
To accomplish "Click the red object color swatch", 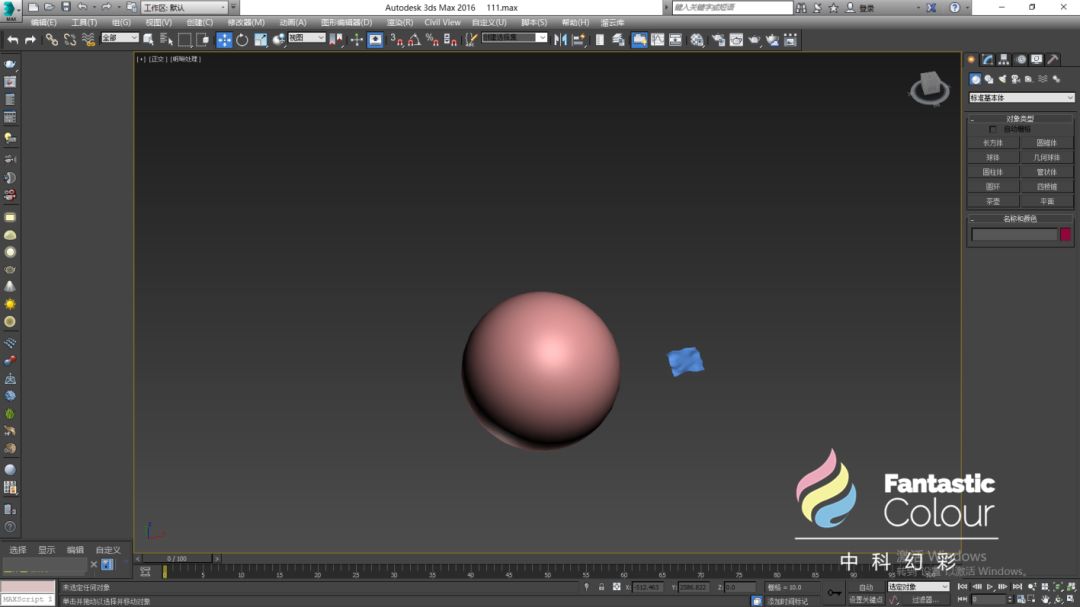I will [1065, 235].
